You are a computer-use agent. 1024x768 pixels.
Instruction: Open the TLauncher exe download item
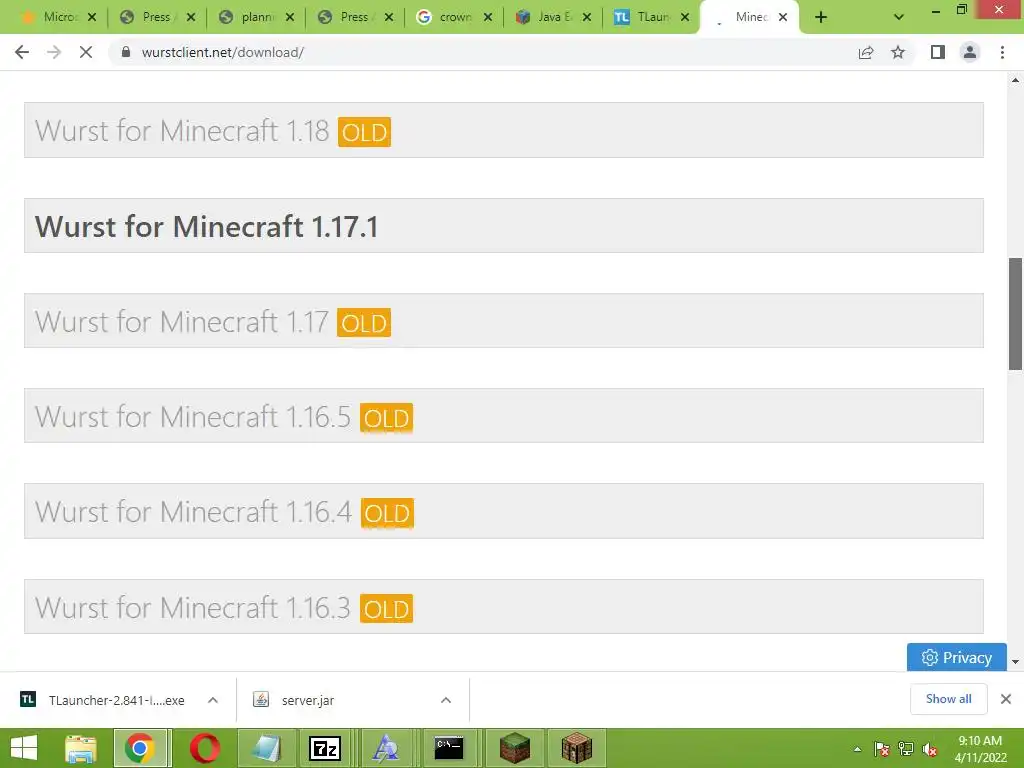[103, 700]
